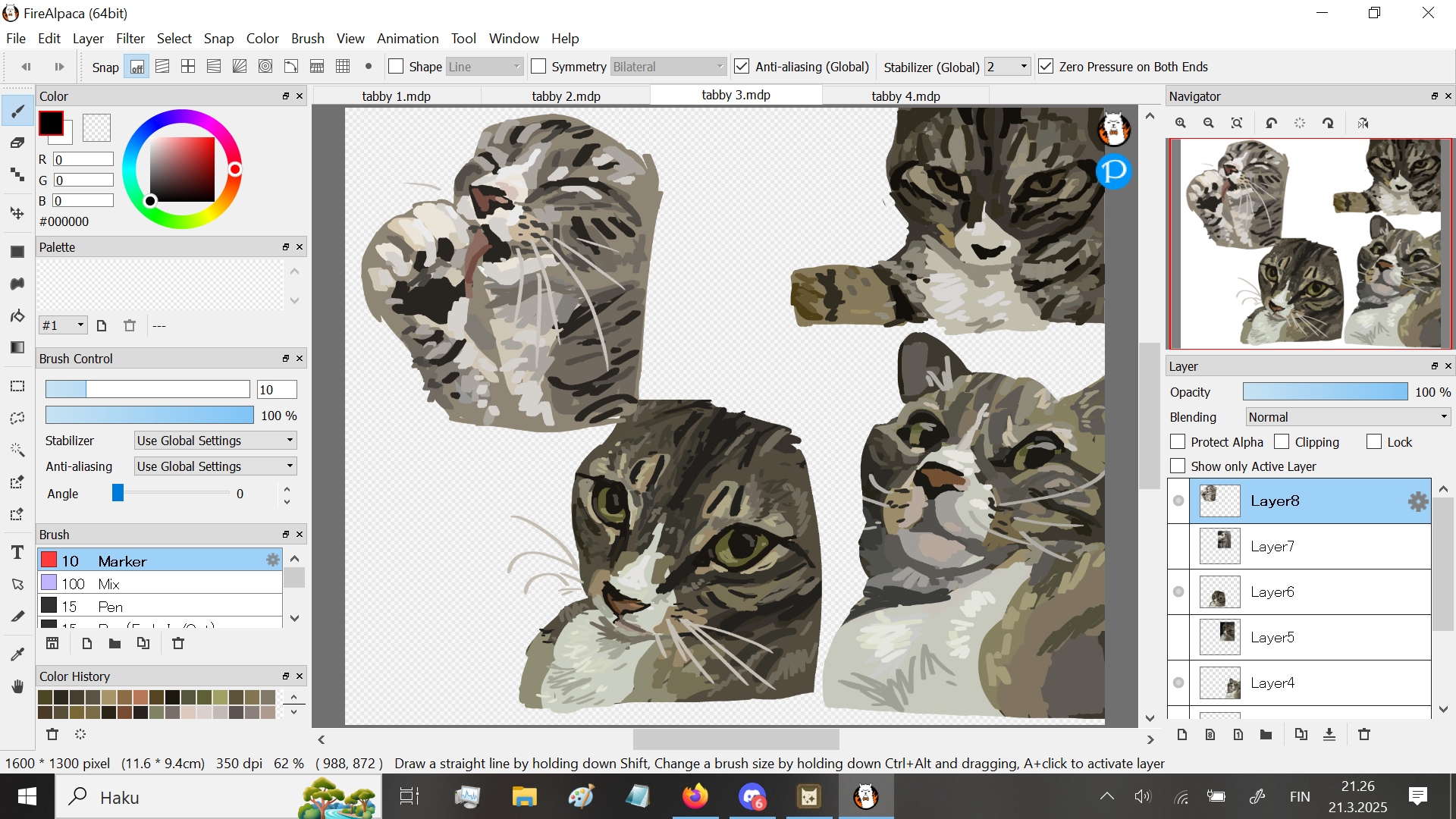Open the Blending mode dropdown
Image resolution: width=1456 pixels, height=819 pixels.
pos(1348,417)
